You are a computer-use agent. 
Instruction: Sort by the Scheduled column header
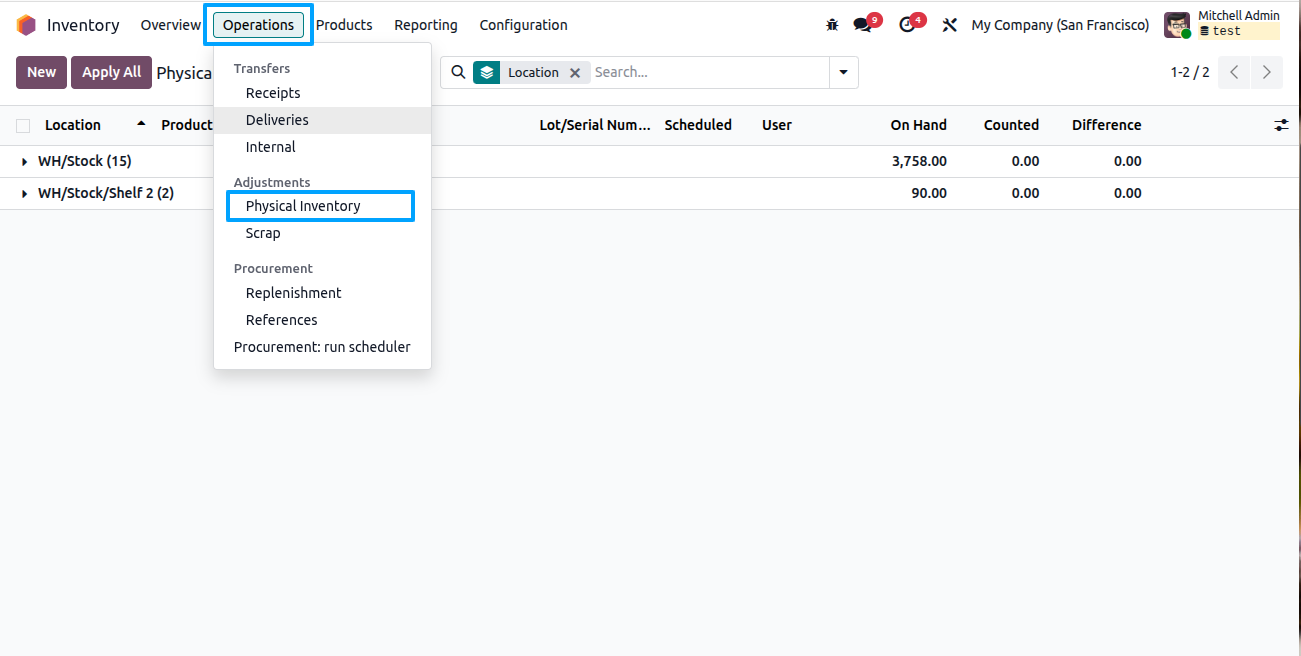coord(698,125)
